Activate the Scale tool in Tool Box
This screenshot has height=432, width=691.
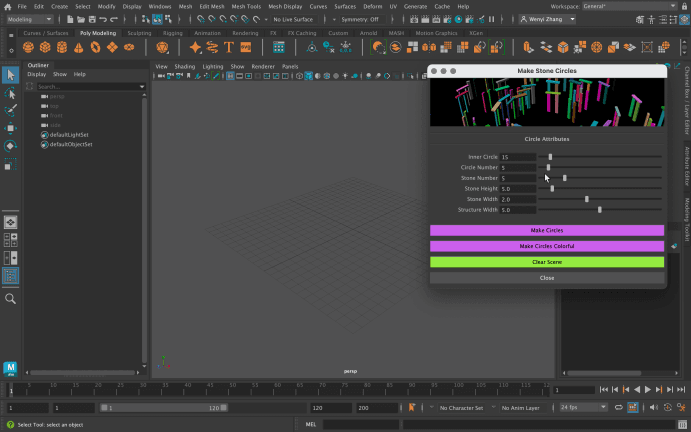coord(11,164)
